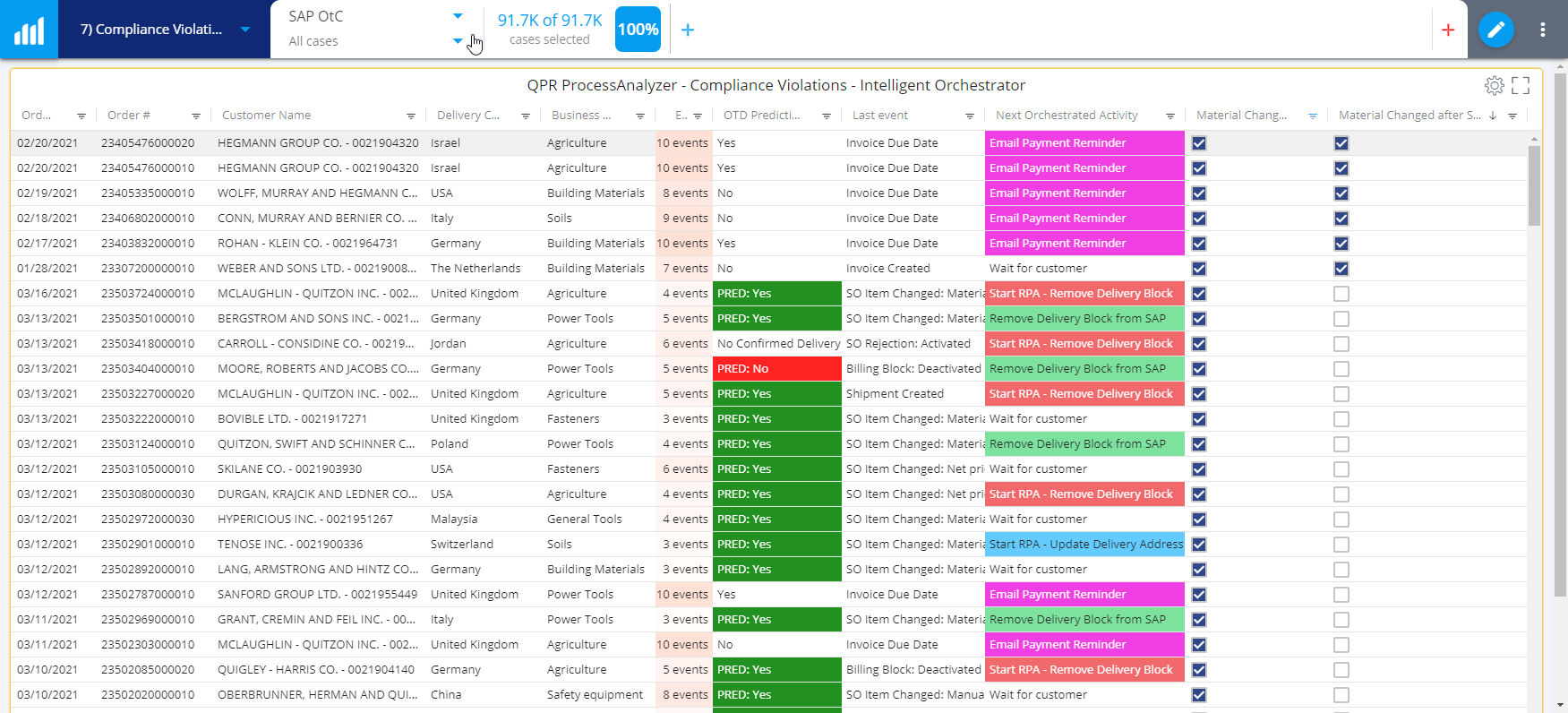Click Start RPA - Update Delivery Address cell
The height and width of the screenshot is (713, 1568).
tap(1084, 545)
